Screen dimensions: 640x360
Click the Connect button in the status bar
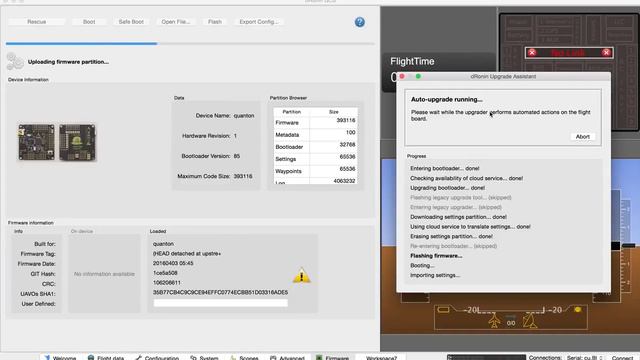[622, 358]
